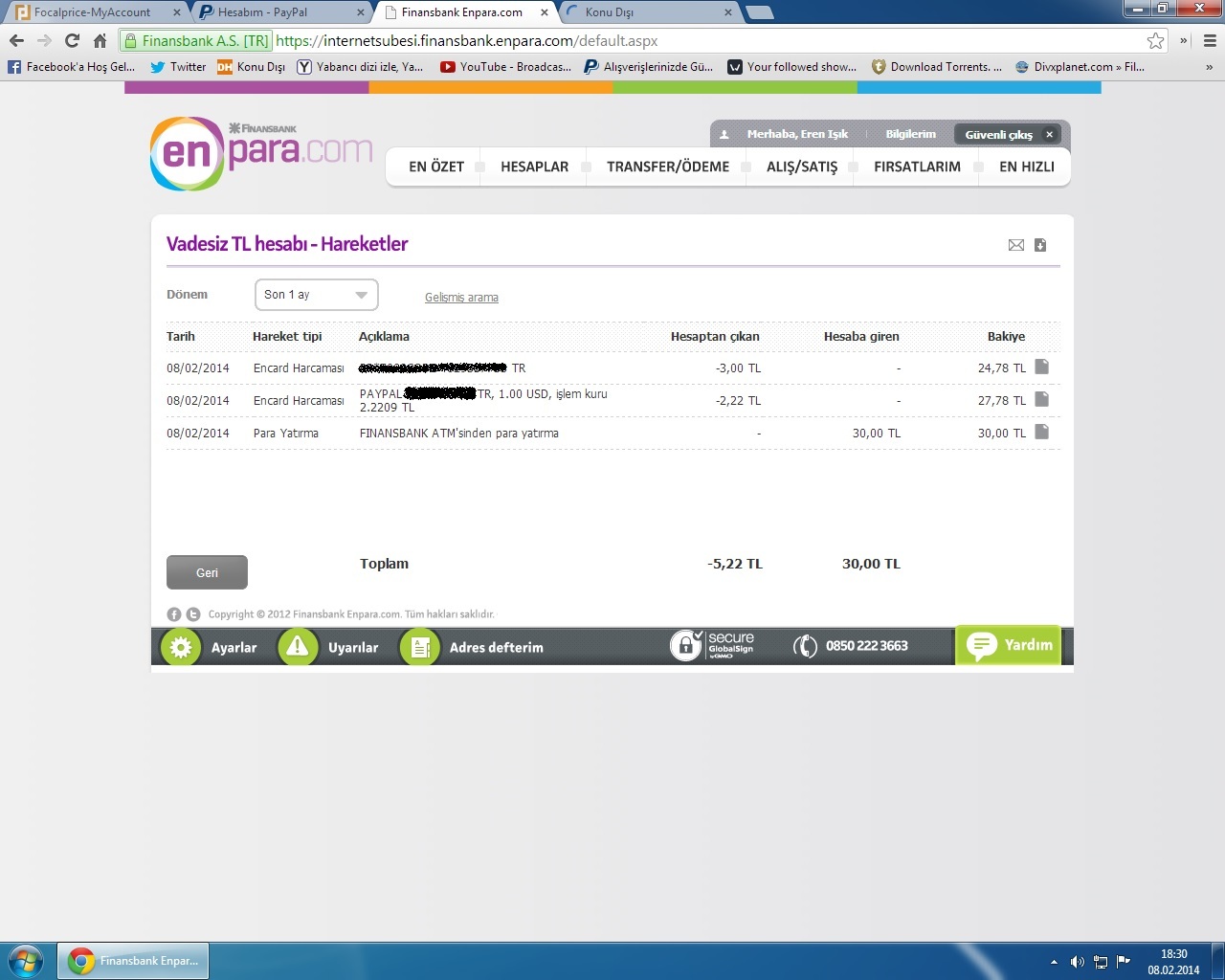Open Facebook'a Hoş Gel... bookmark
This screenshot has width=1225, height=980.
[x=72, y=67]
